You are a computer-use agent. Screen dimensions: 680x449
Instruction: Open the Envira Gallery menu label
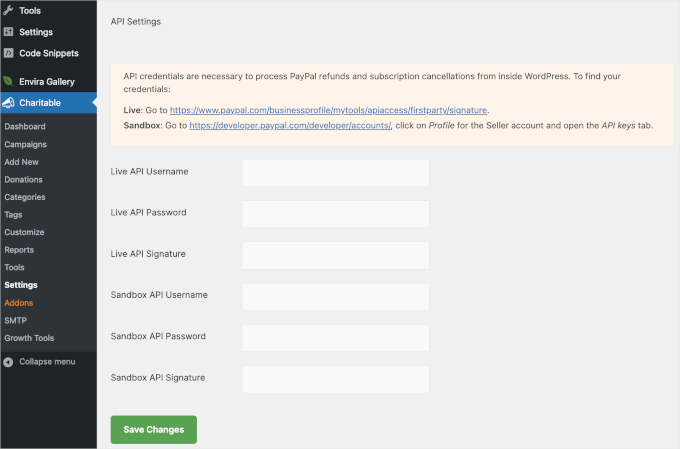pos(47,82)
